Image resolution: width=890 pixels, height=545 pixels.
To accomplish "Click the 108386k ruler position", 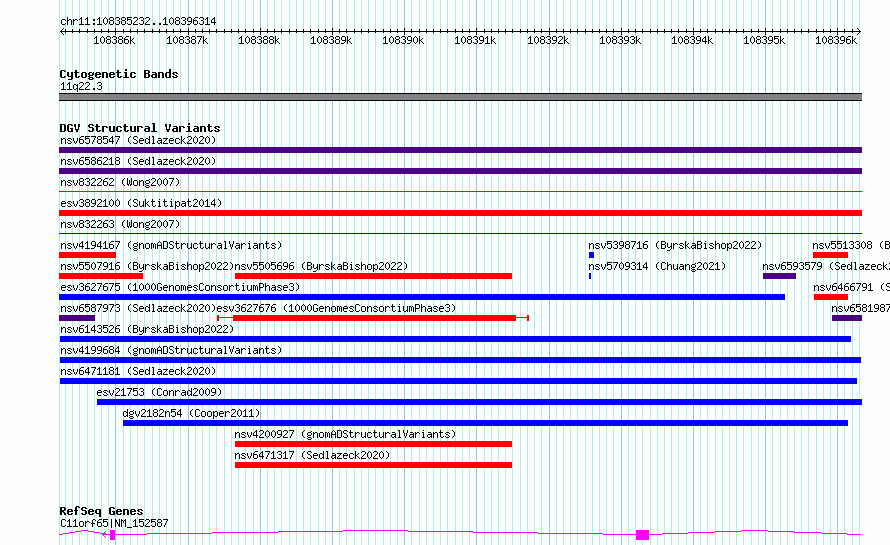I will [114, 40].
